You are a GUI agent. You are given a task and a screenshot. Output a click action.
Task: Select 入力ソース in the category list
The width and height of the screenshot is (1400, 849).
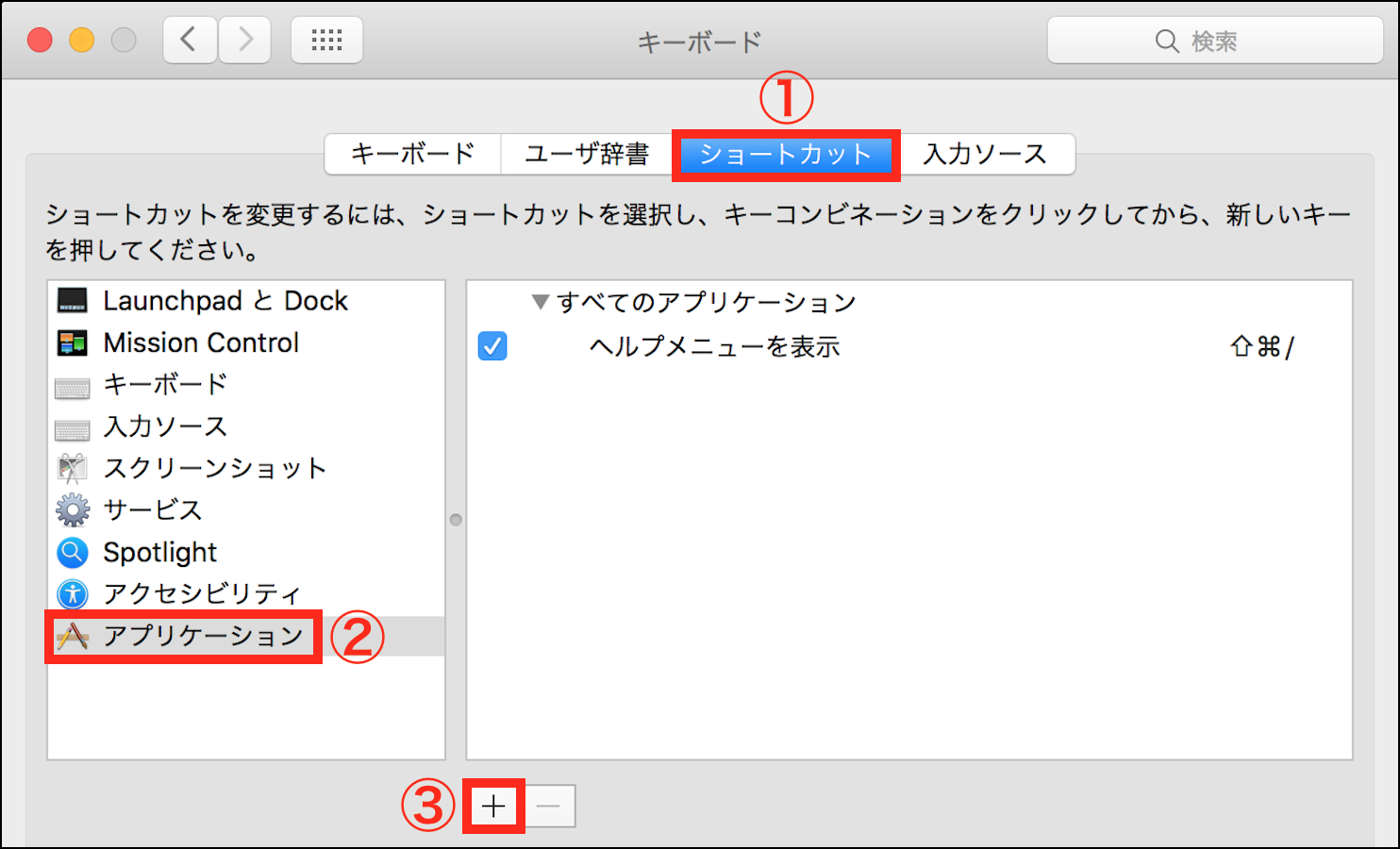click(x=246, y=426)
